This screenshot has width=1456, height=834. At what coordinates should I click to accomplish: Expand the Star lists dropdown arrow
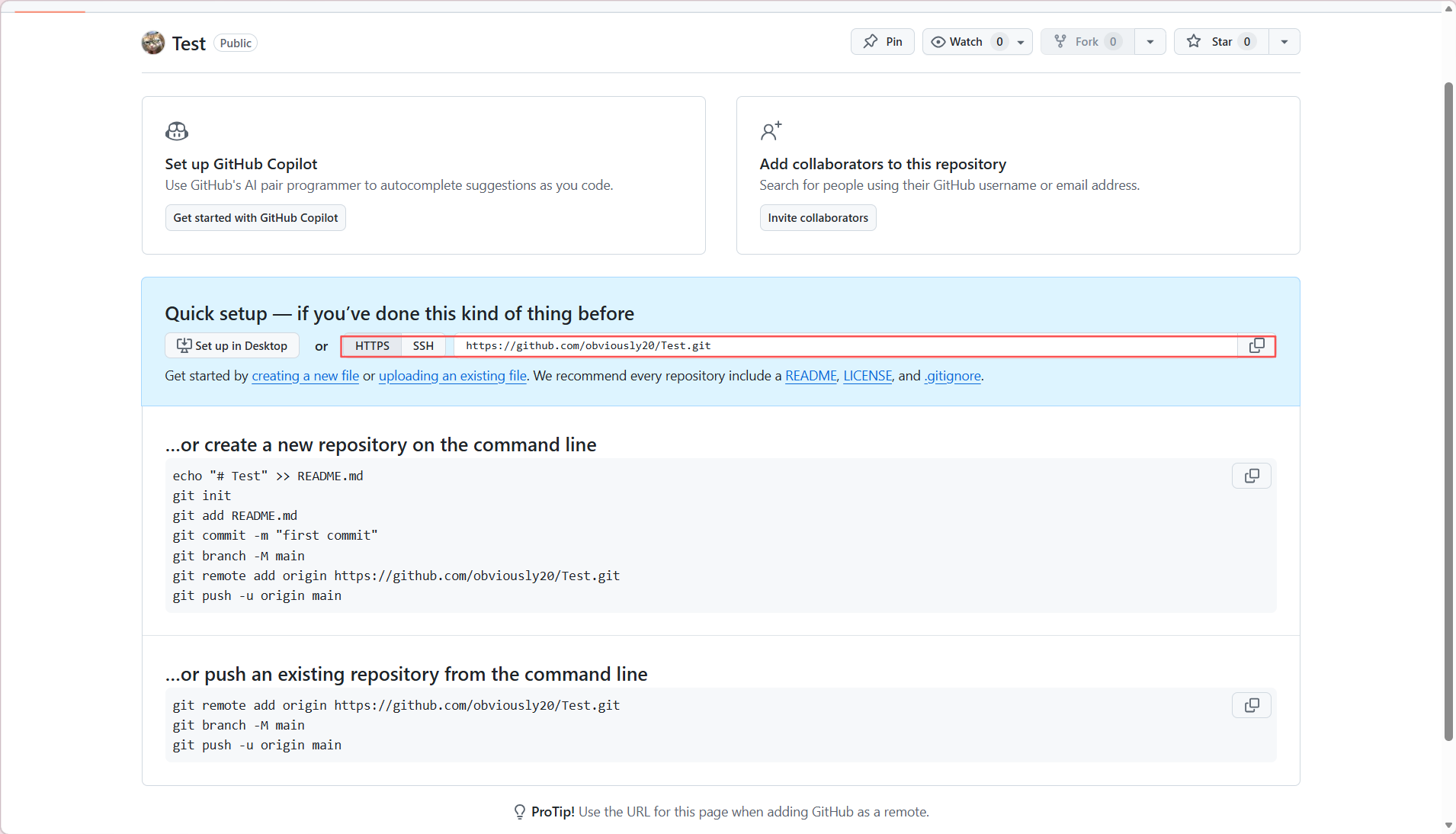coord(1284,42)
